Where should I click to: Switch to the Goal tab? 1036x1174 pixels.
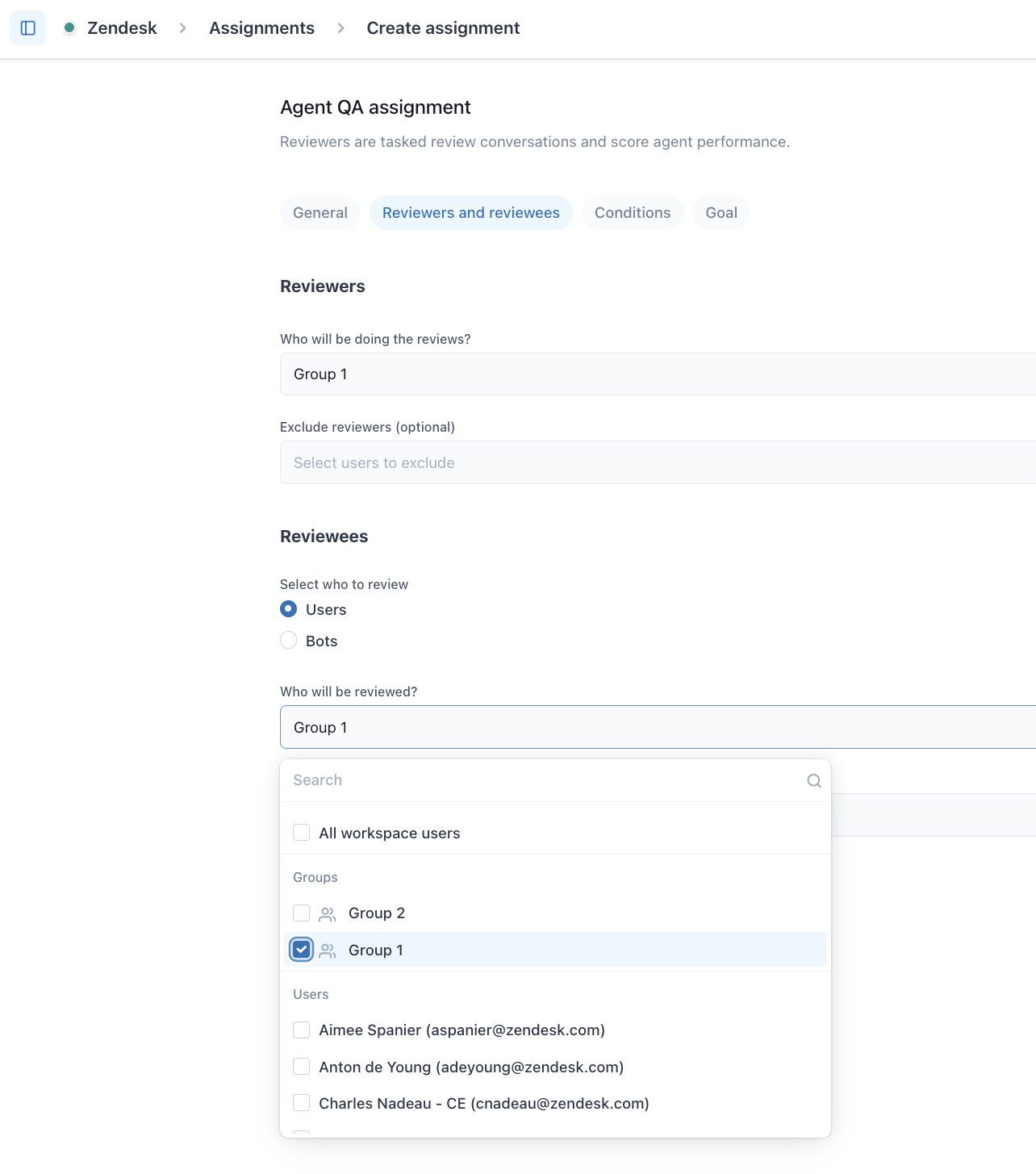pos(721,213)
